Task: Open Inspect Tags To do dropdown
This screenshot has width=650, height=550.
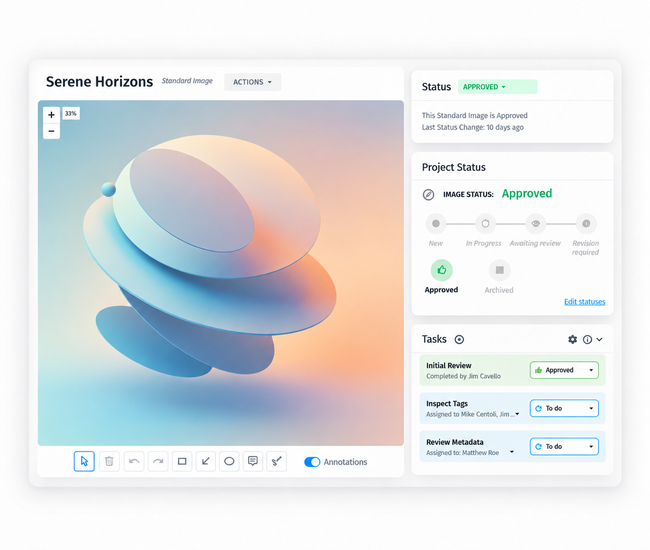Action: [564, 408]
